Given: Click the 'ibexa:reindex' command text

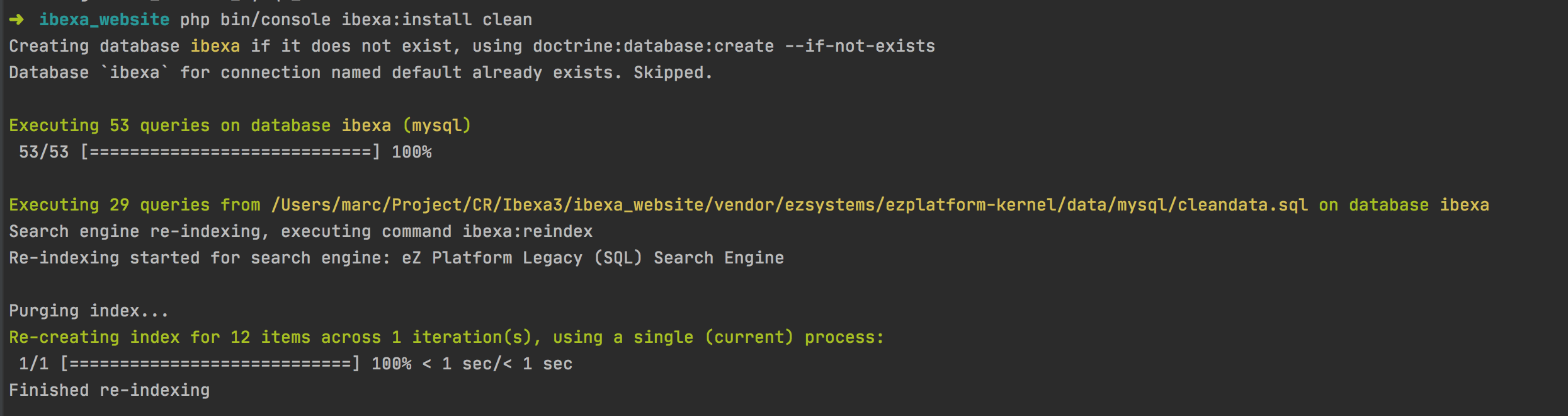Looking at the screenshot, I should (527, 231).
